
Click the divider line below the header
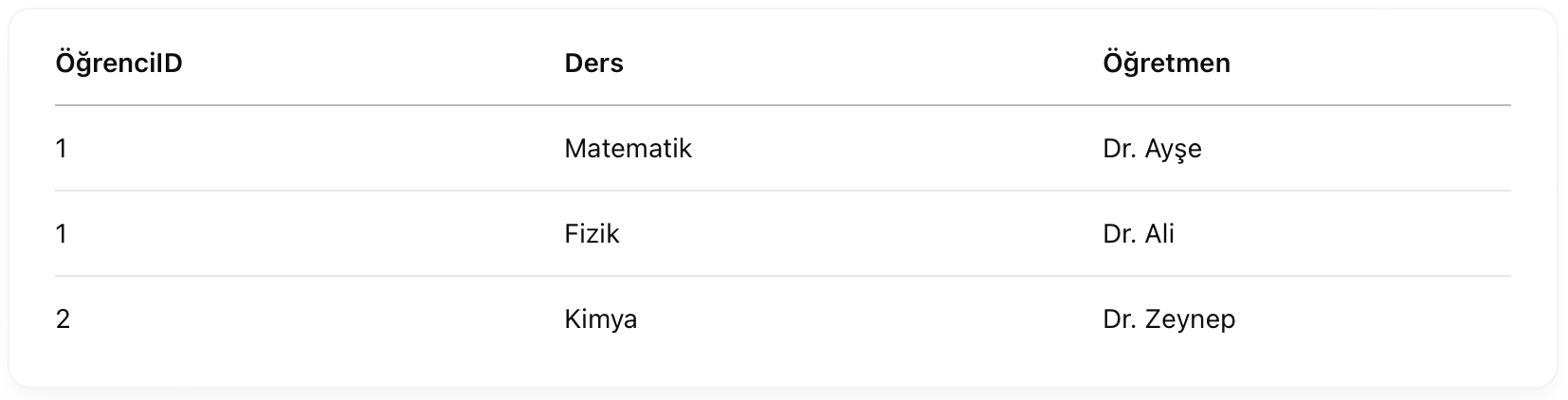pyautogui.click(x=783, y=105)
